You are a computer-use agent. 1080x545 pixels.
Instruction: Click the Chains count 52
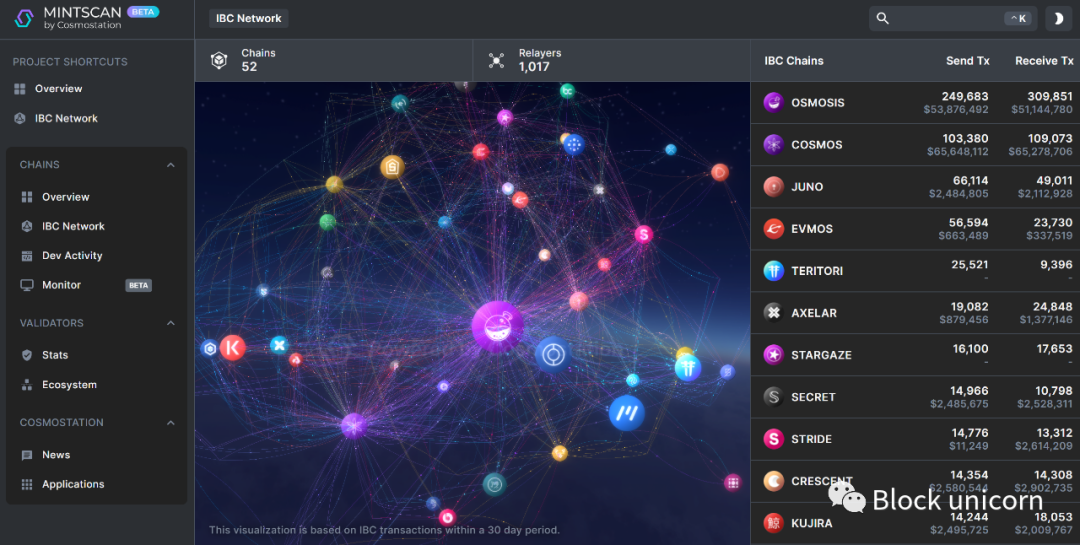coord(249,68)
